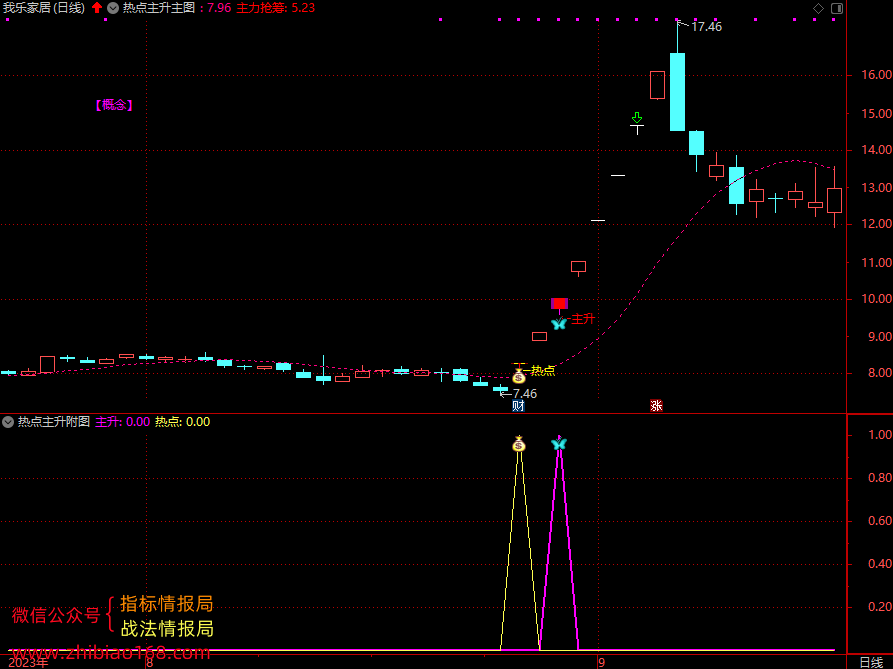
Task: Select the stock title 我乐家居 (日线)
Action: click(44, 8)
